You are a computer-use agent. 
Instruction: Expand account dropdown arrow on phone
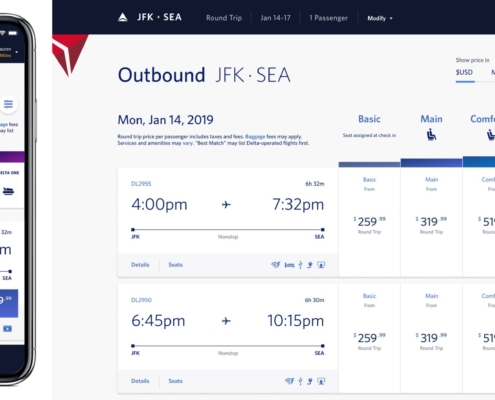[x=17, y=52]
